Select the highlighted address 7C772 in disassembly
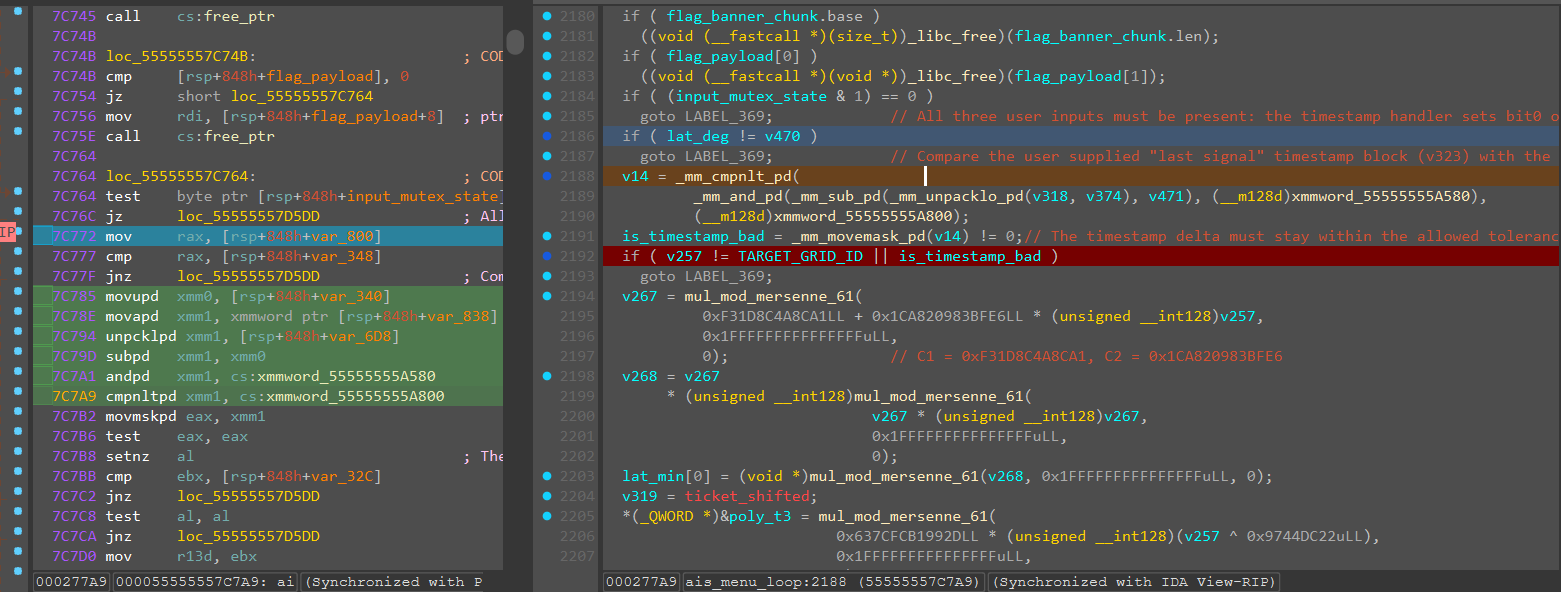The height and width of the screenshot is (592, 1561). coord(72,237)
